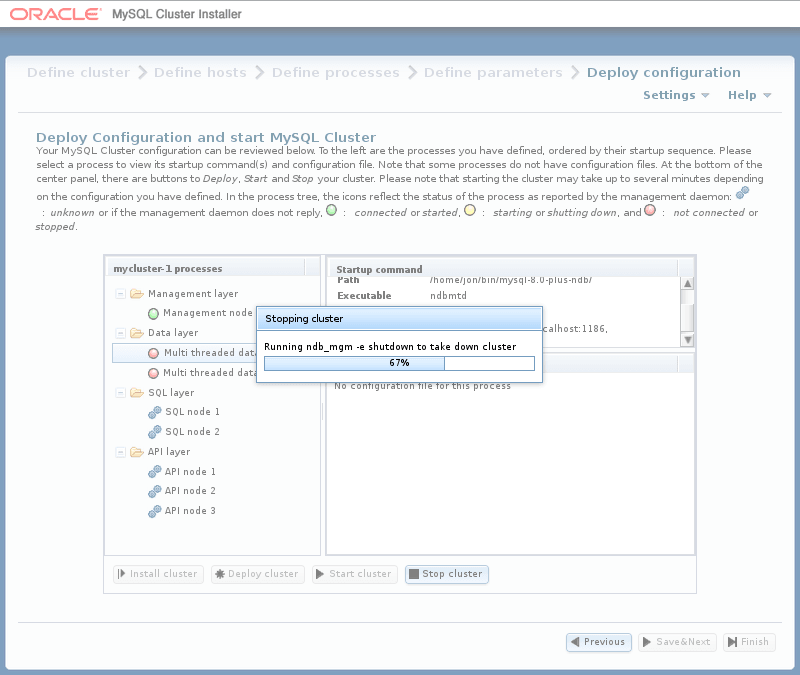Click the Save&Next button
Image resolution: width=800 pixels, height=675 pixels.
677,642
